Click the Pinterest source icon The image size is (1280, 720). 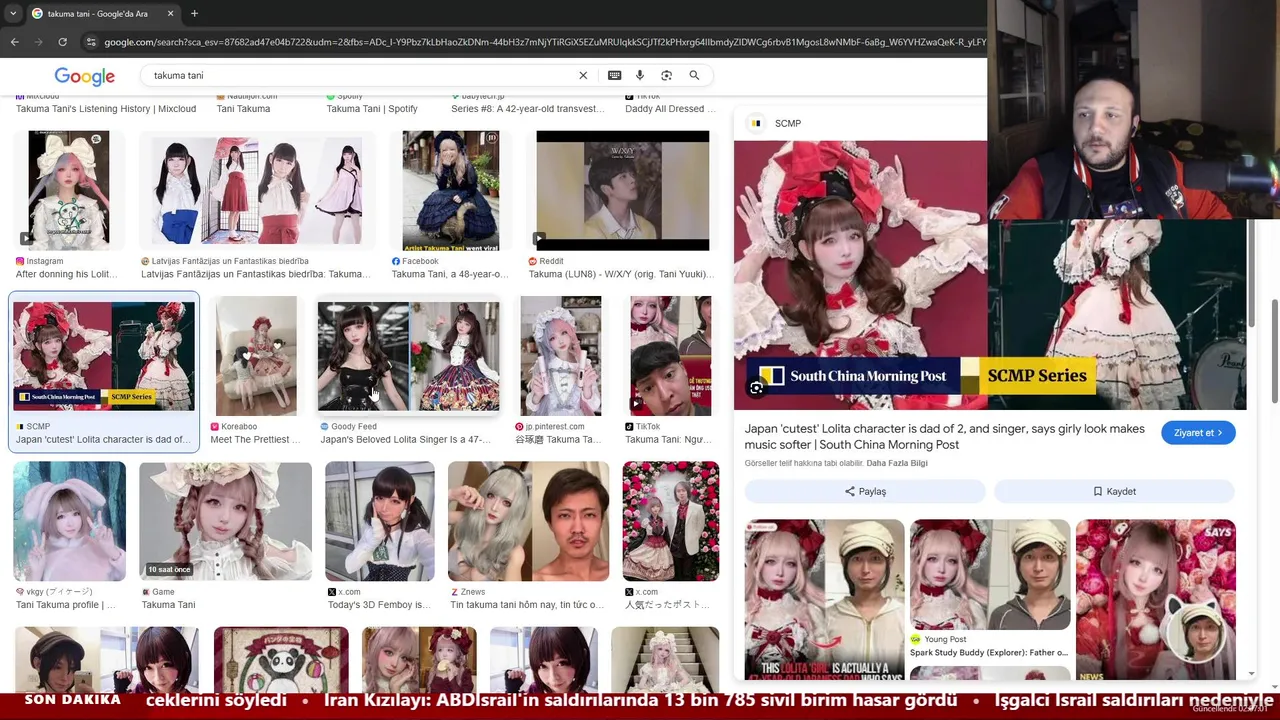tap(519, 426)
